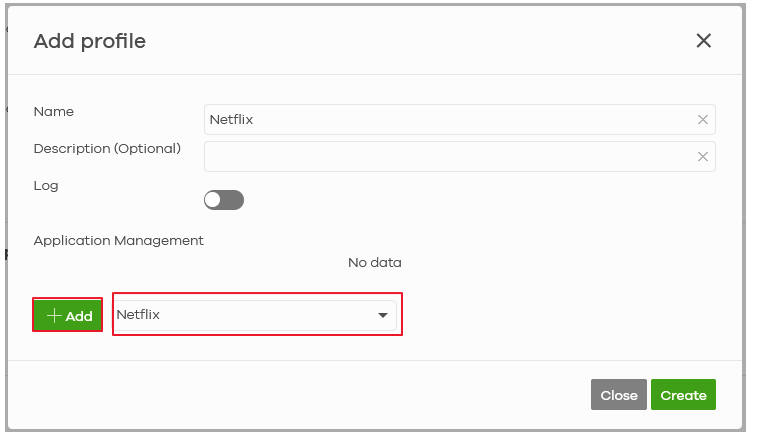Close the Add profile dialog with X

[703, 41]
